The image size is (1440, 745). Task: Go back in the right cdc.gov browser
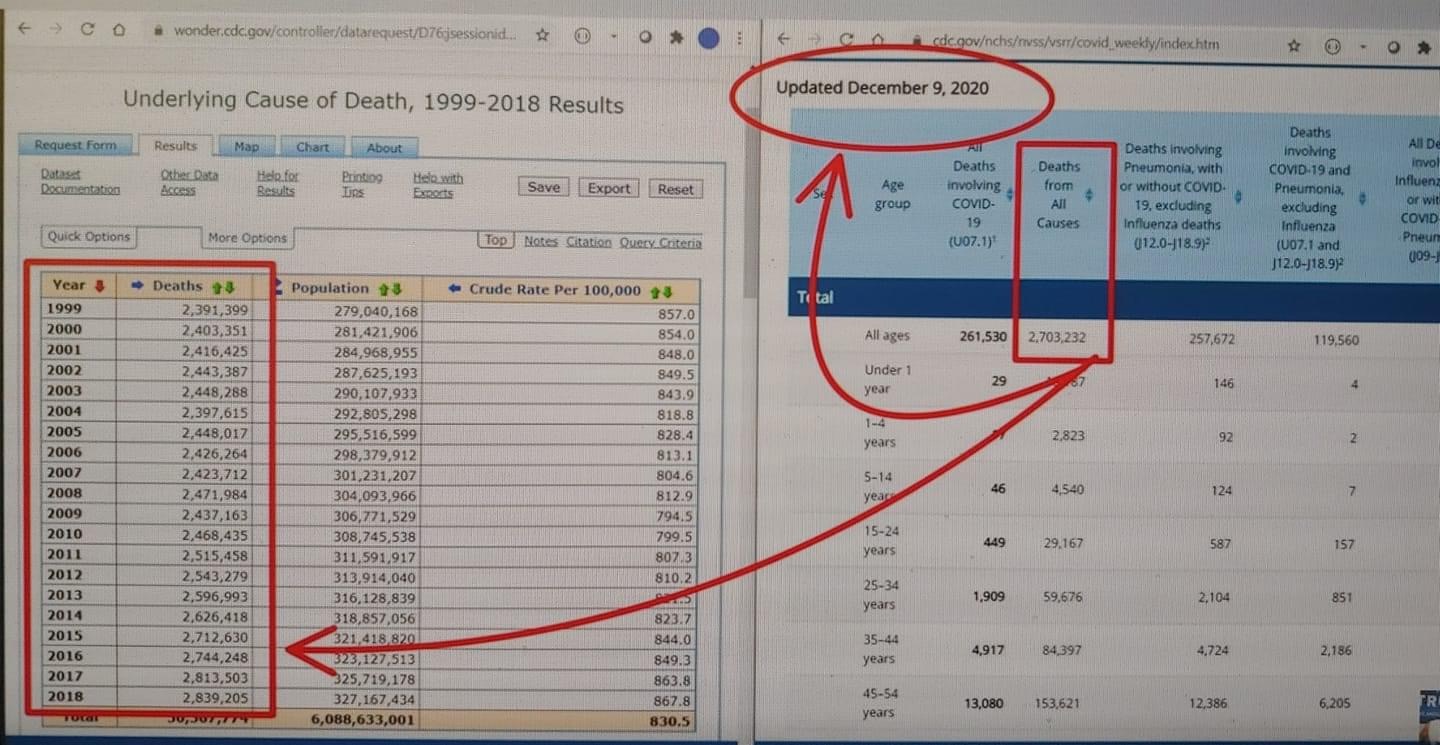784,40
